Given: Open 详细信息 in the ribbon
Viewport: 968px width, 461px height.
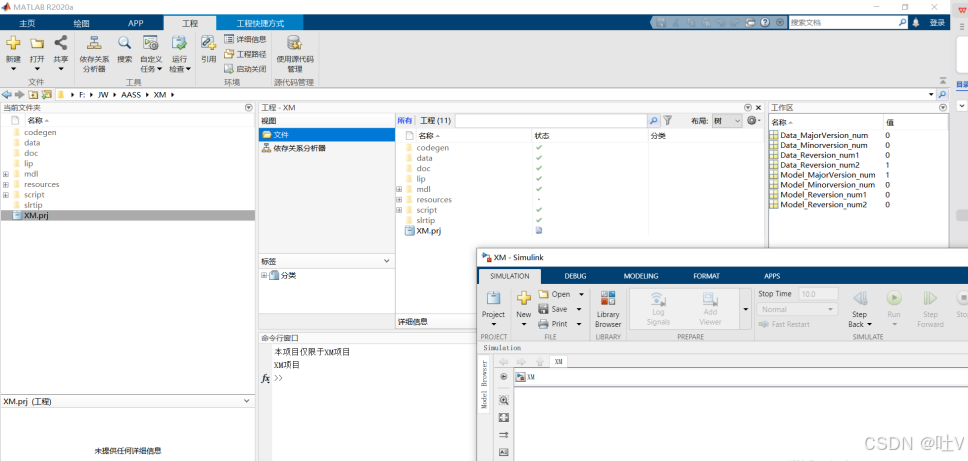Looking at the screenshot, I should [x=245, y=39].
